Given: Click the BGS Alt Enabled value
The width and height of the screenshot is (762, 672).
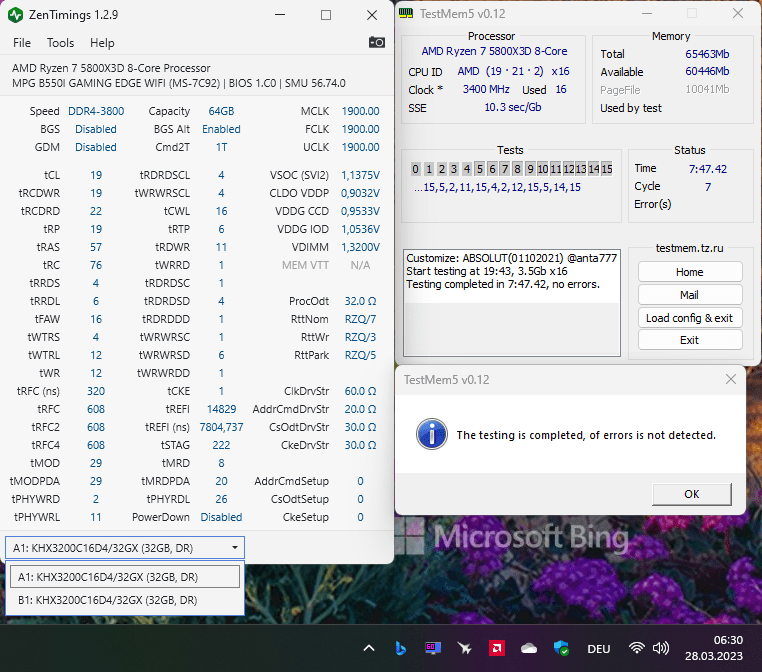Looking at the screenshot, I should coord(221,129).
